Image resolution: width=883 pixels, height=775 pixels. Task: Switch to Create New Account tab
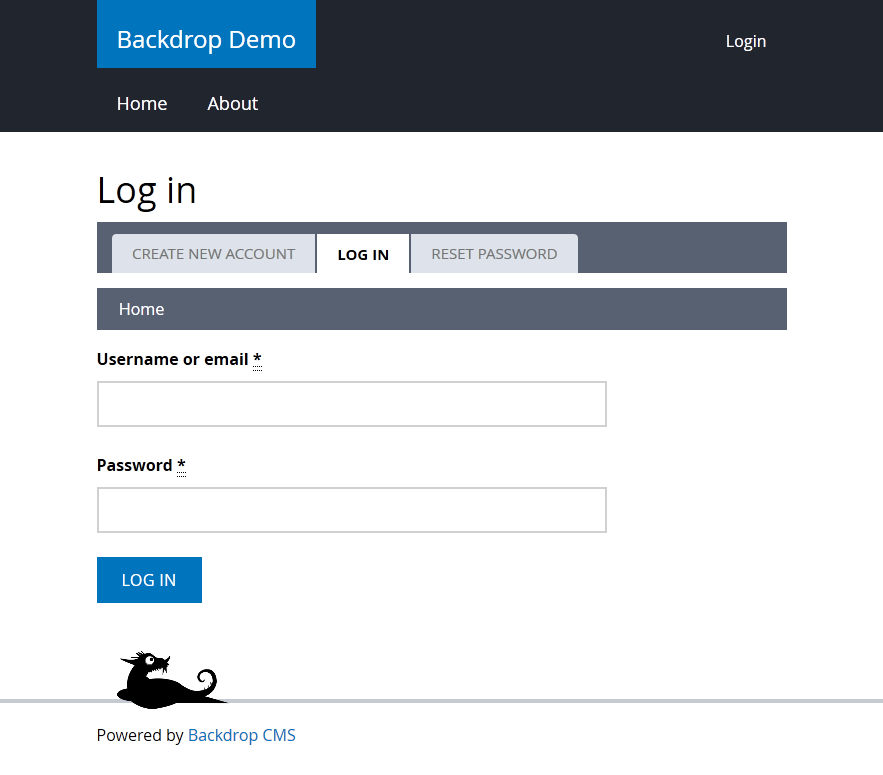click(x=213, y=254)
